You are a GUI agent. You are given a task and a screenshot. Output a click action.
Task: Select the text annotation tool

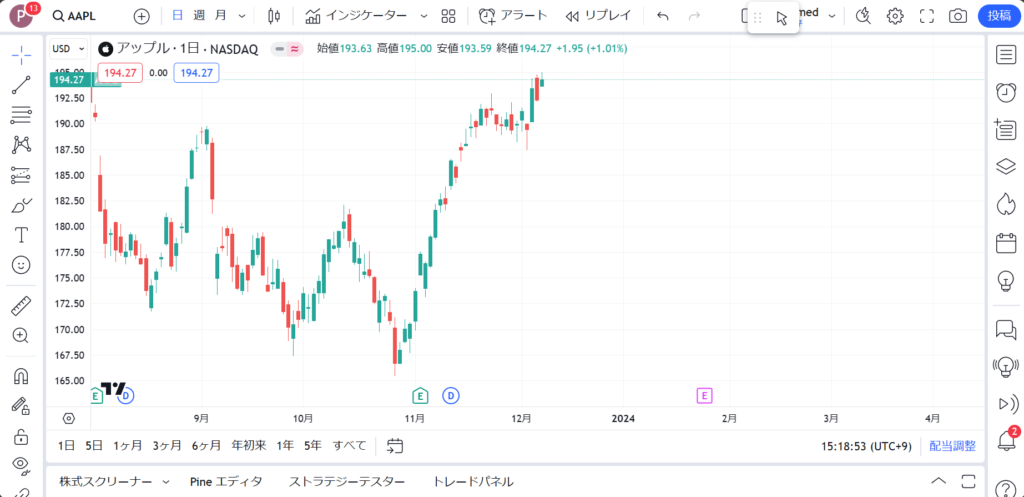21,235
